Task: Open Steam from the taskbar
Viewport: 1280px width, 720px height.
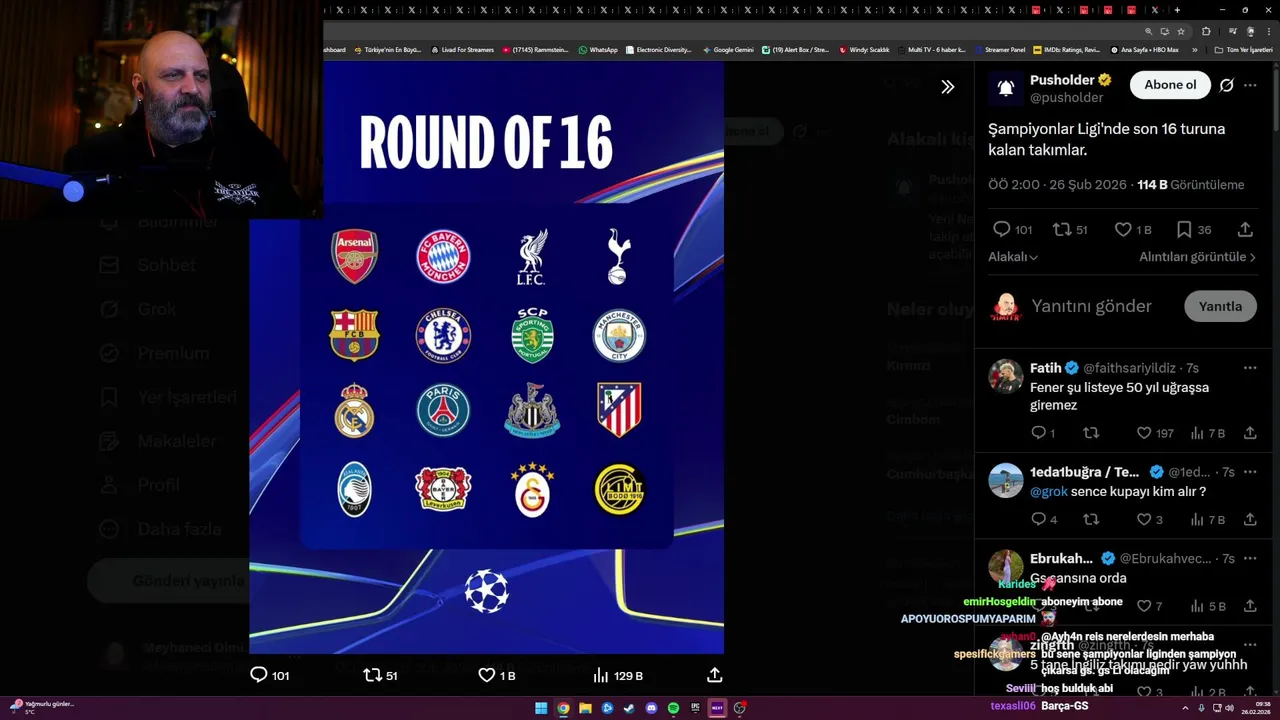Action: pyautogui.click(x=629, y=708)
